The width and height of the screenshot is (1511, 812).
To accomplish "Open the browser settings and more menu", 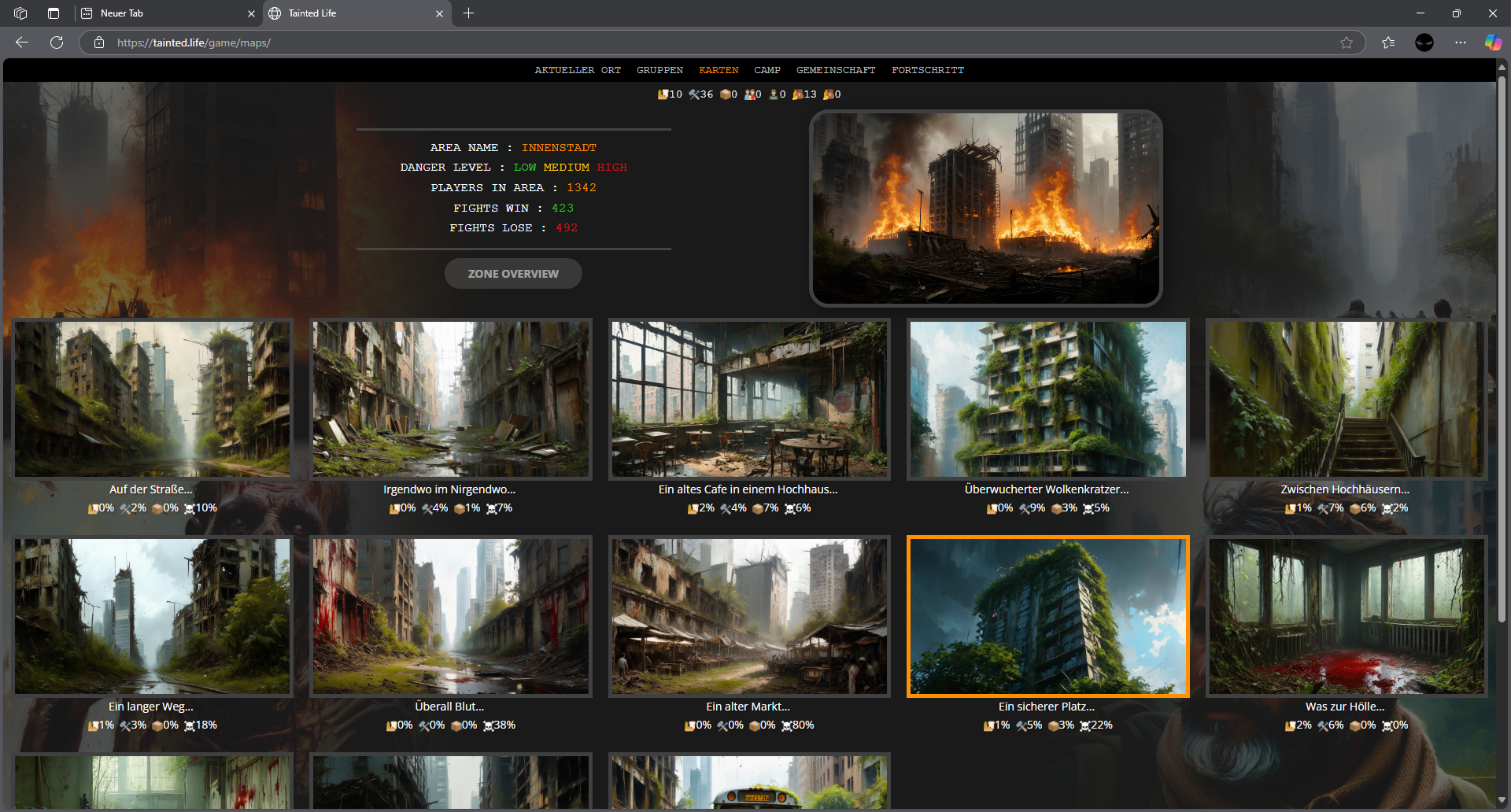I will [x=1461, y=42].
